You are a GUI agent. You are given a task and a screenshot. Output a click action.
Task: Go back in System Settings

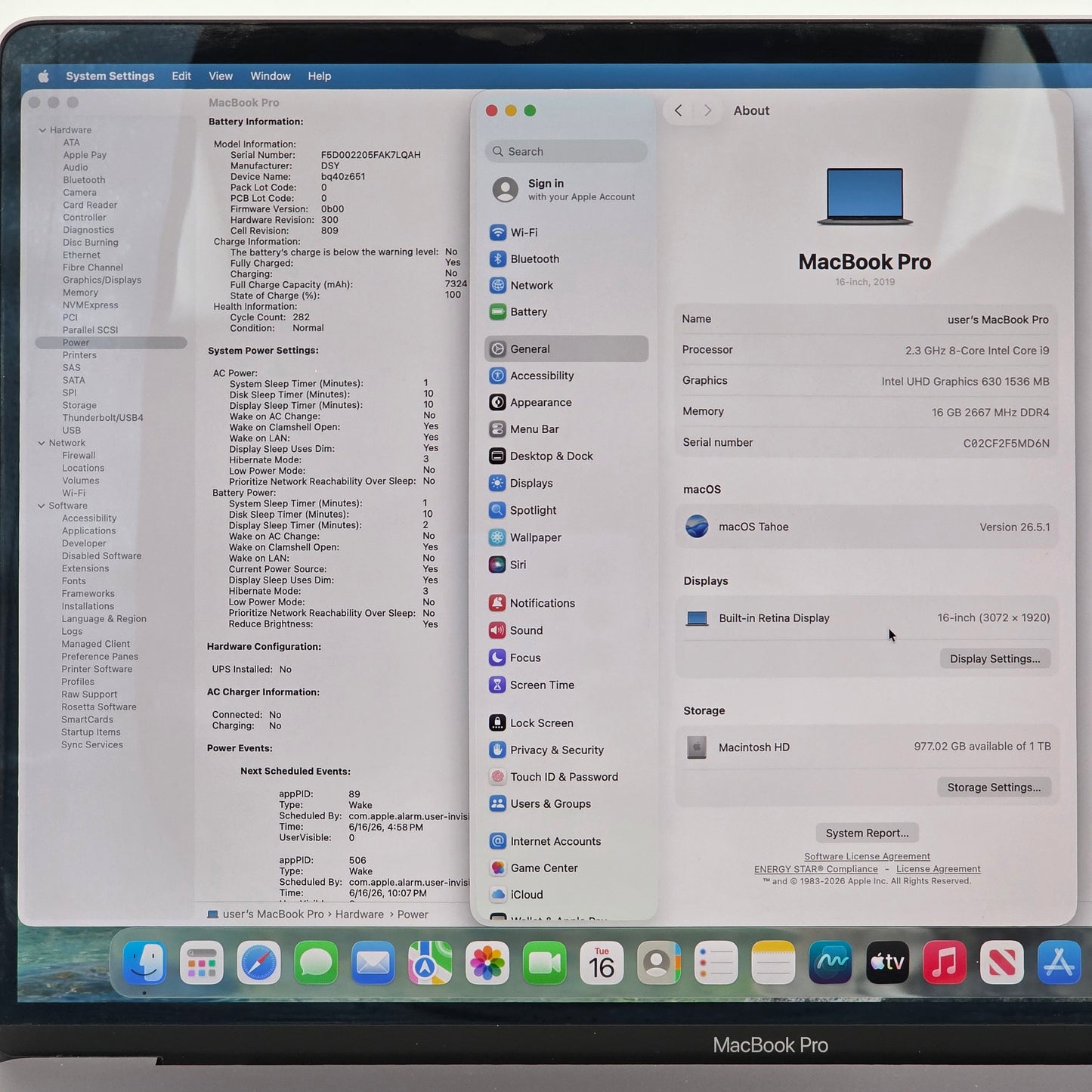click(679, 110)
